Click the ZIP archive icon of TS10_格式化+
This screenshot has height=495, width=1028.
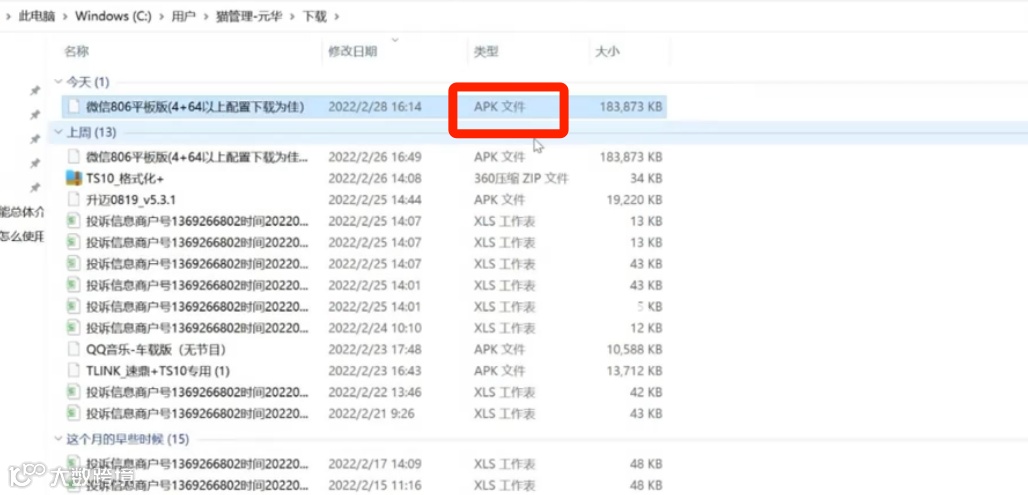coord(74,178)
